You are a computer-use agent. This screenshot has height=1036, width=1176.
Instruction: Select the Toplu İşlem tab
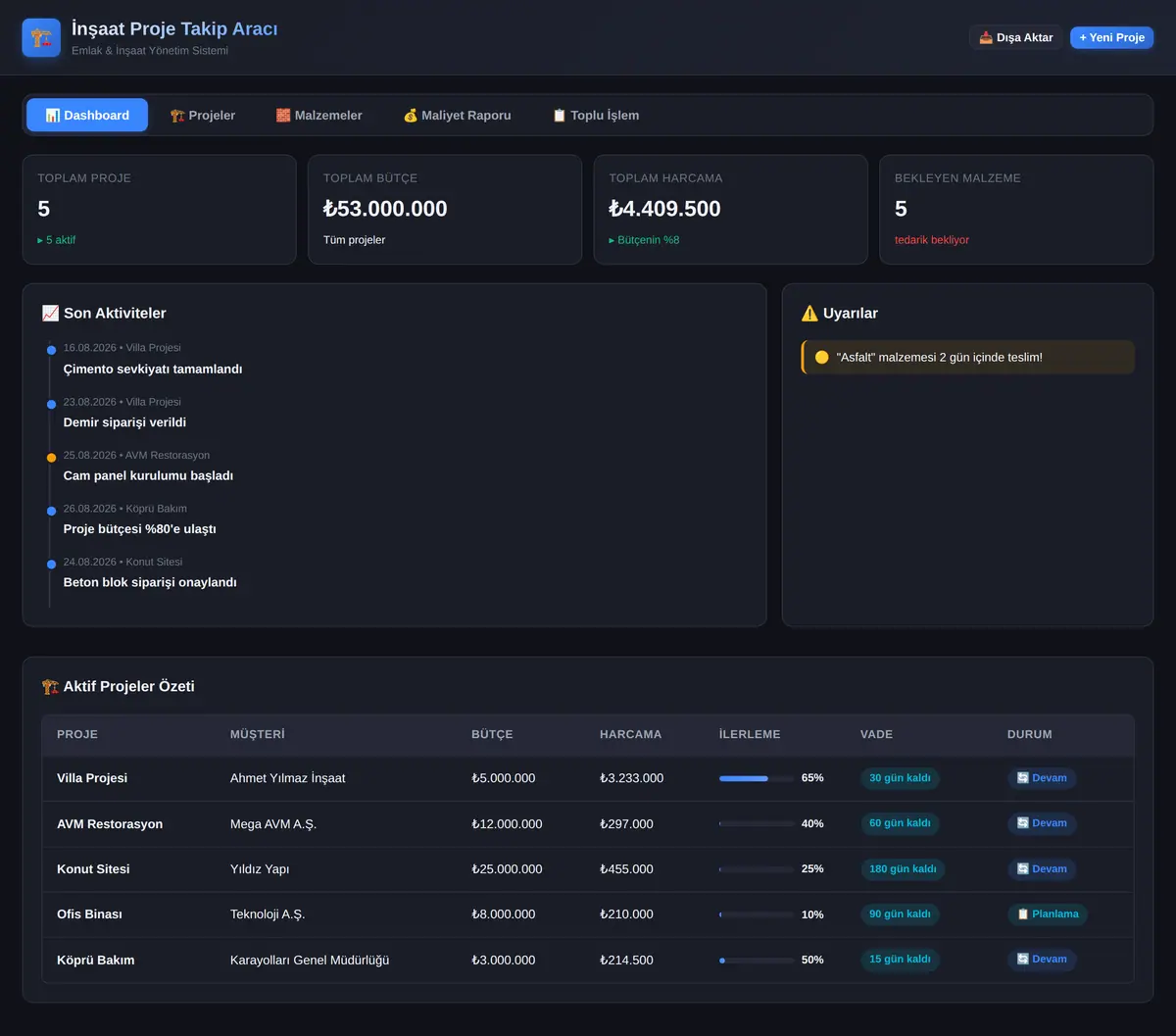pos(596,115)
